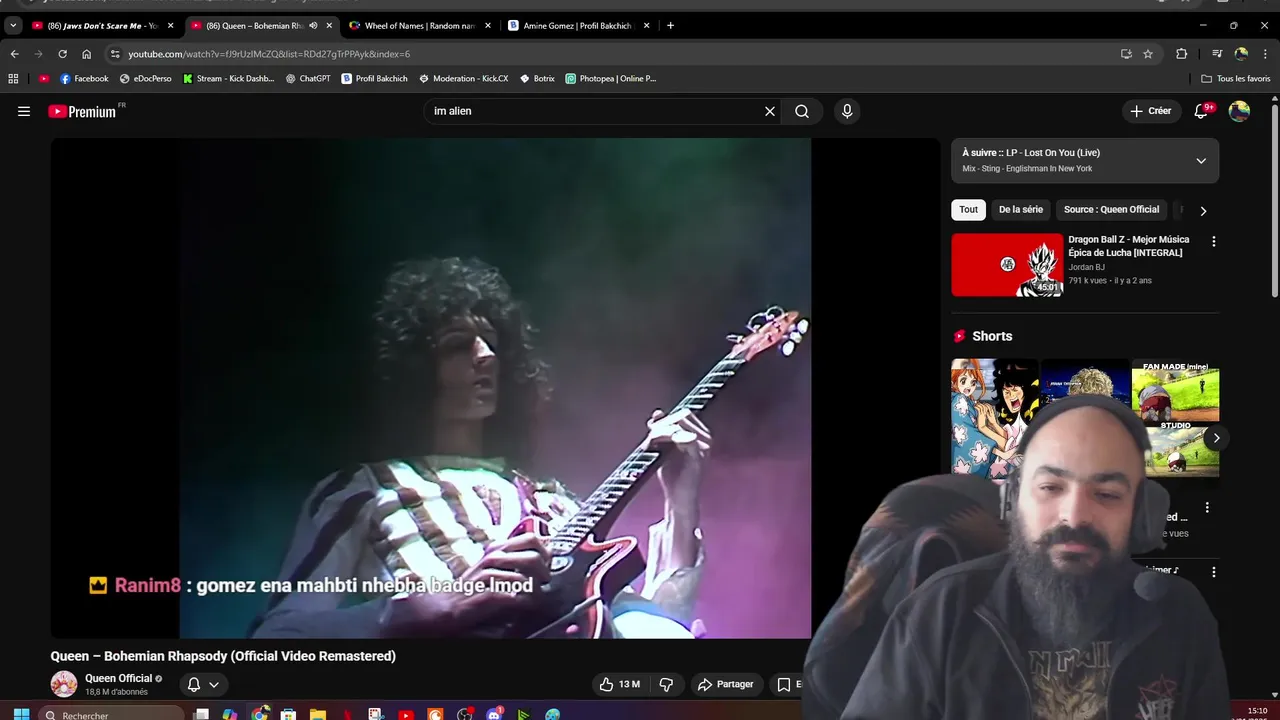This screenshot has width=1280, height=720.
Task: Install app icon in the address bar
Action: tap(1126, 54)
